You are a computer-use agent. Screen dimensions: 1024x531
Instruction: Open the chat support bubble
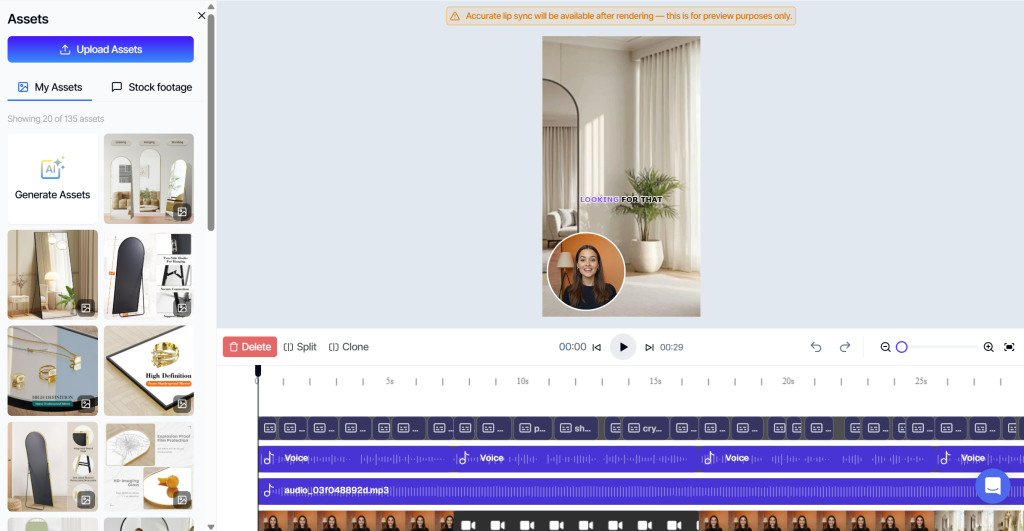pos(992,486)
